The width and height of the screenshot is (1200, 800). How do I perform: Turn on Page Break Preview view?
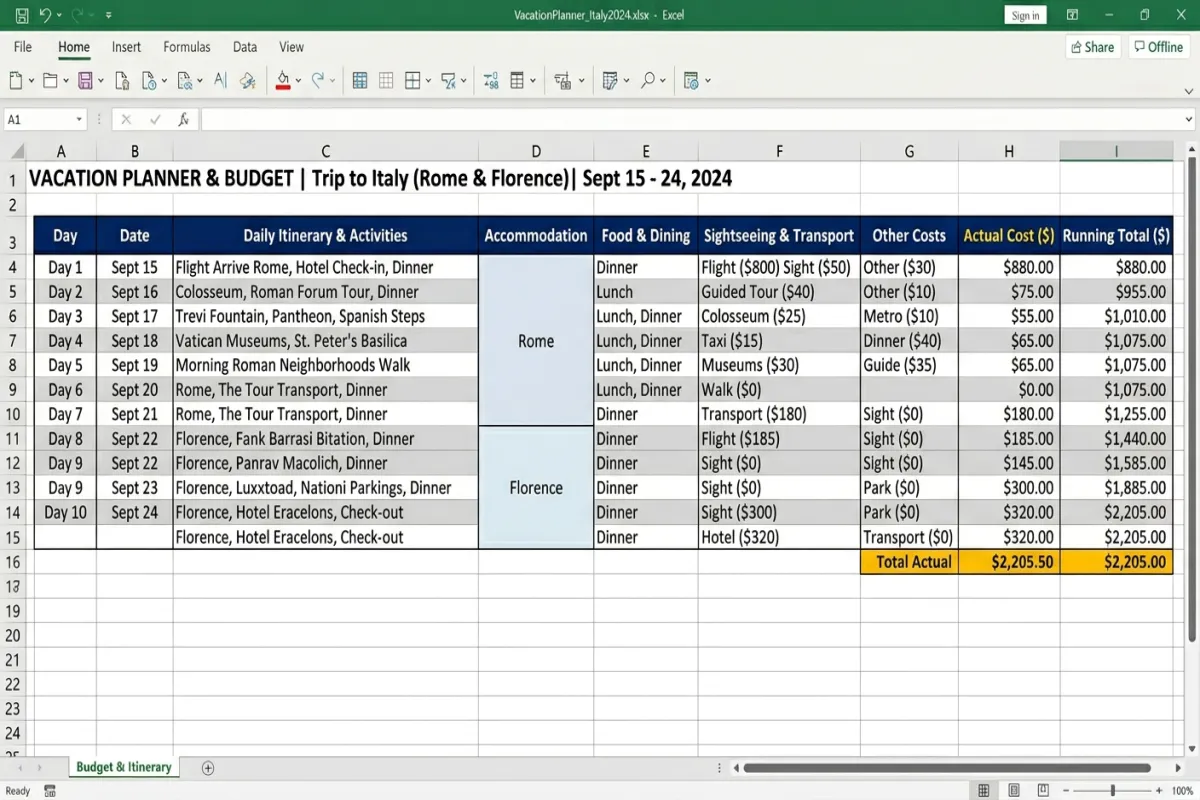click(x=1043, y=790)
